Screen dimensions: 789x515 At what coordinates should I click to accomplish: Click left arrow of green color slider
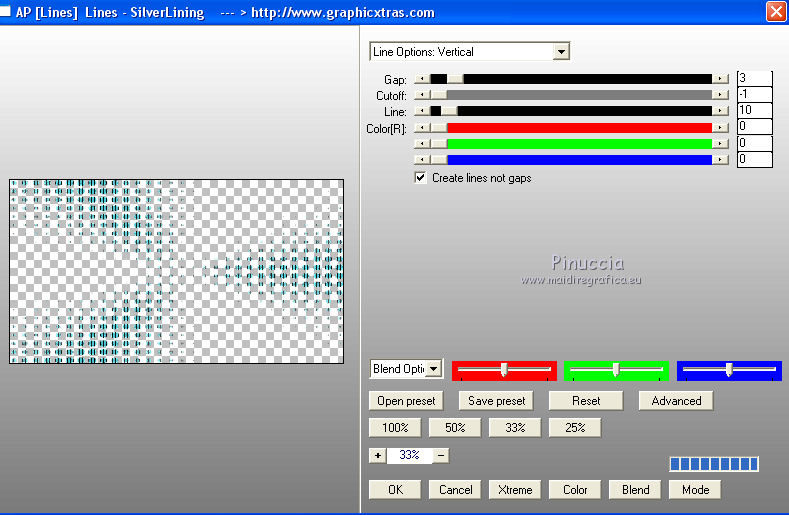[422, 144]
